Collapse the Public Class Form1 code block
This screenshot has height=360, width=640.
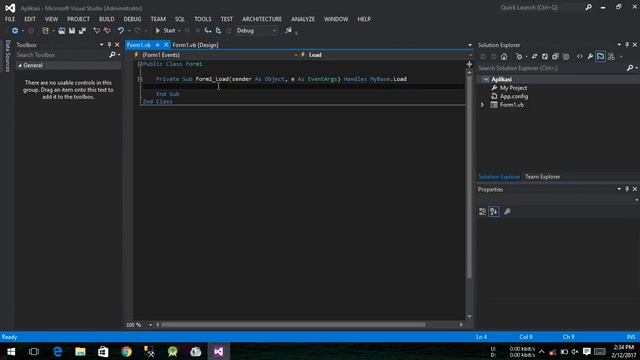point(140,64)
